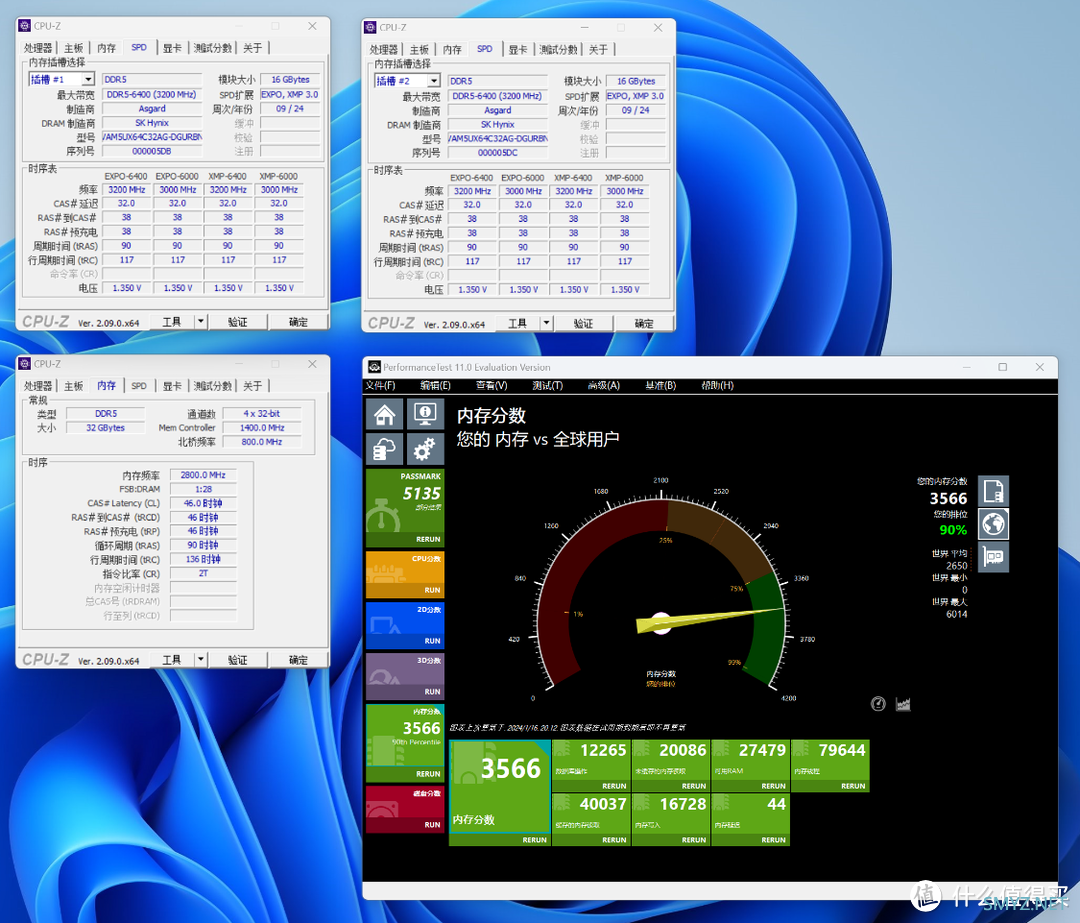Image resolution: width=1080 pixels, height=923 pixels.
Task: Click the PerformanceTest title bar app icon
Action: tap(374, 367)
